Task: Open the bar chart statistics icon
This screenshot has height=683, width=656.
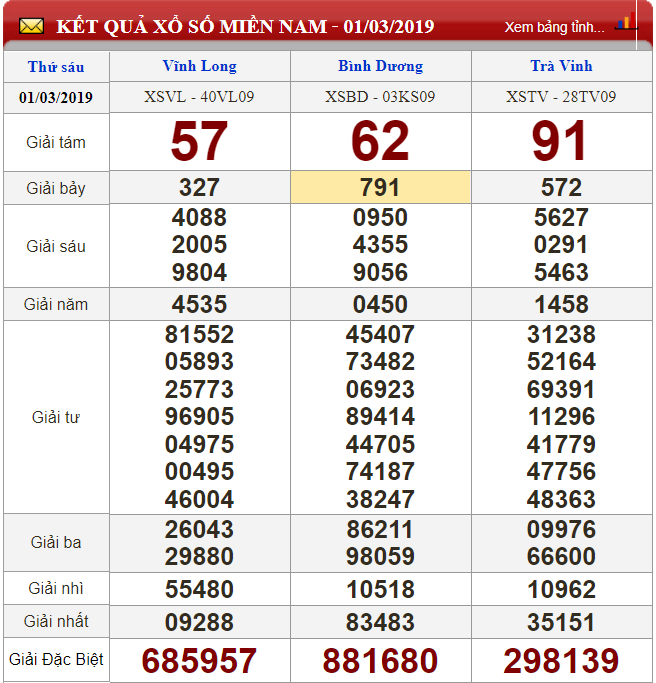Action: click(626, 22)
